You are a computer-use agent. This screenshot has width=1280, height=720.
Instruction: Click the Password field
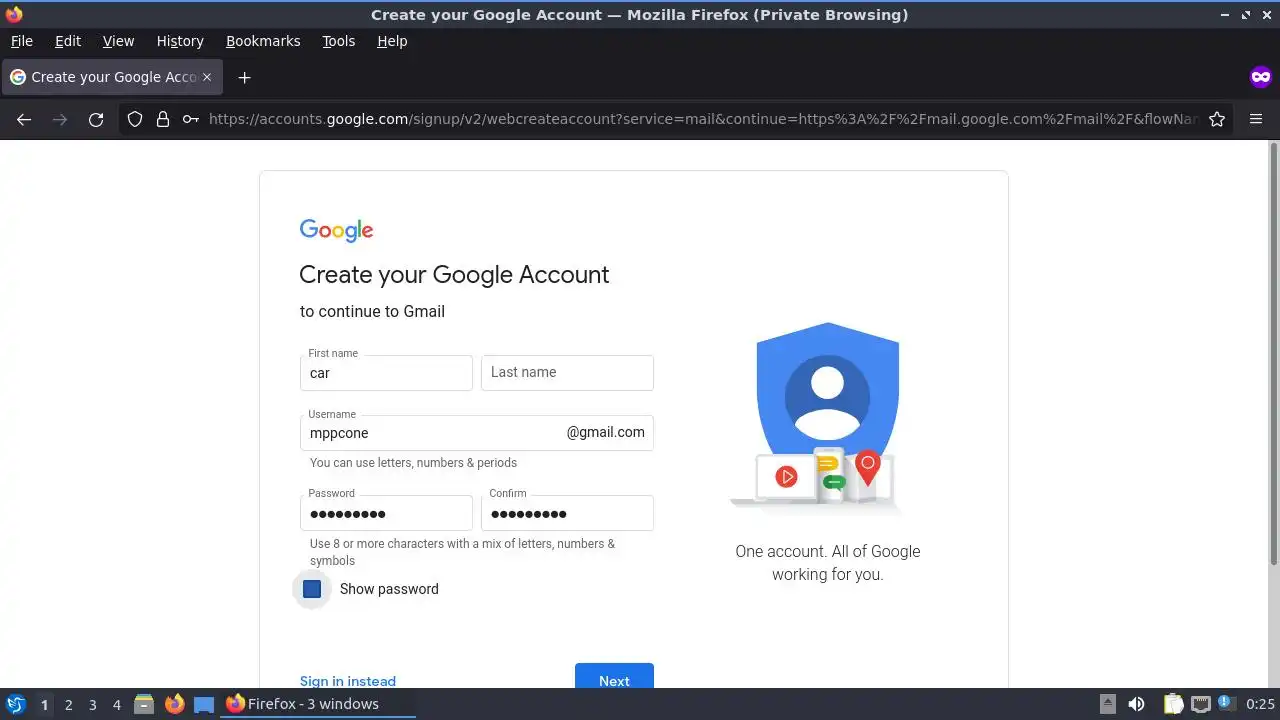pos(386,513)
